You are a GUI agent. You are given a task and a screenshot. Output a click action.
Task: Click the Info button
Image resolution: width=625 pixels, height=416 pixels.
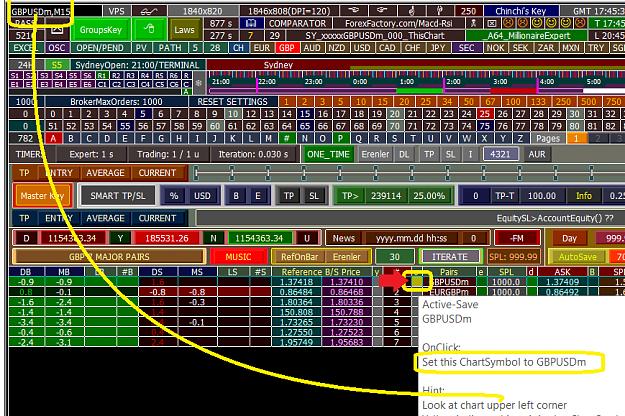(584, 196)
